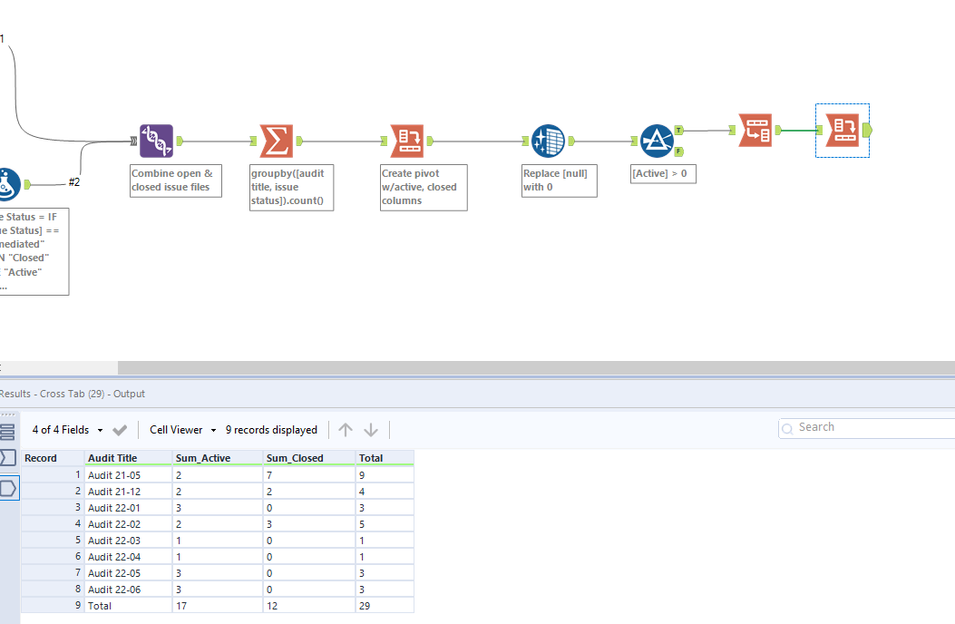Select the grand Total value 29 cell
The width and height of the screenshot is (955, 624).
coord(384,606)
